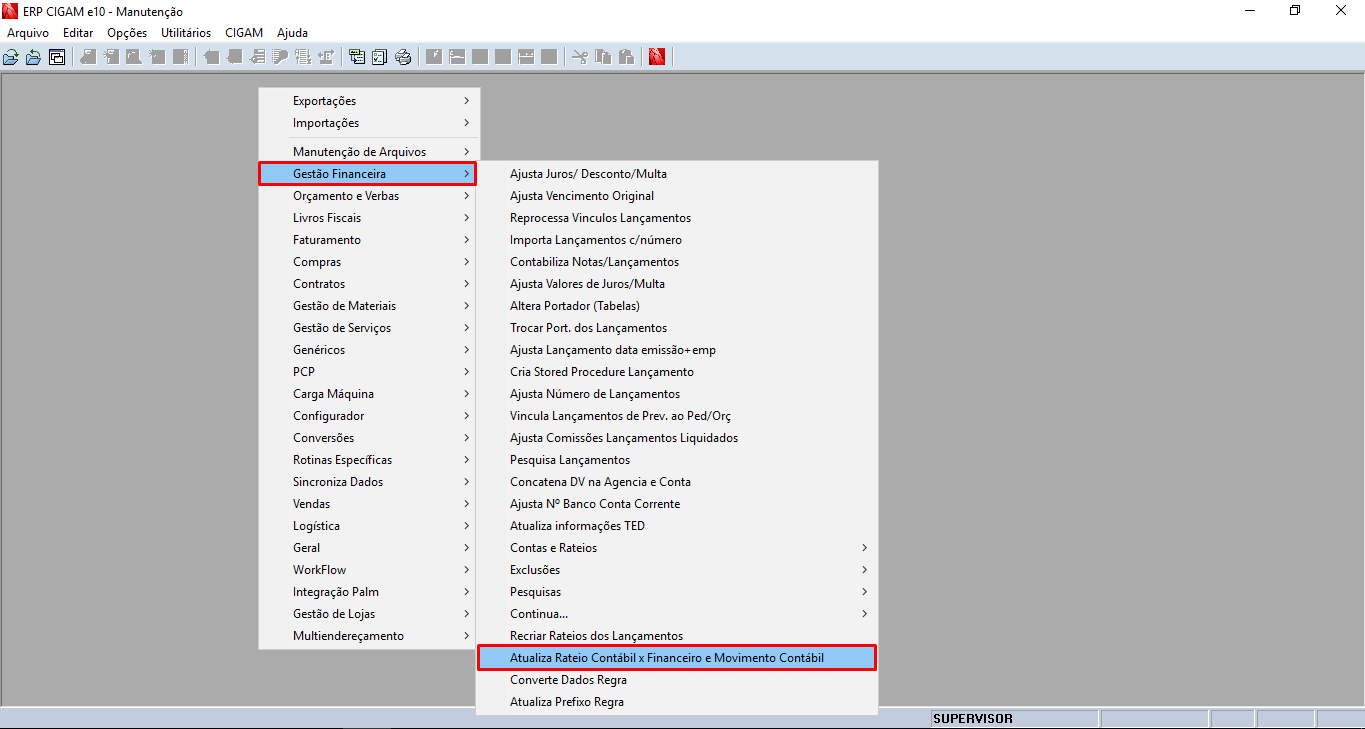The width and height of the screenshot is (1365, 729).
Task: Select the WorkFlow menu entry
Action: [x=369, y=570]
